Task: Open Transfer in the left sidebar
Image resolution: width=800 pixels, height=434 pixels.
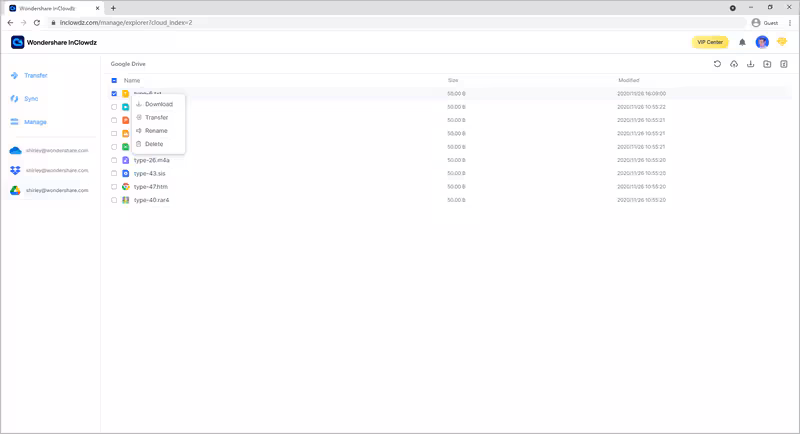Action: point(29,75)
